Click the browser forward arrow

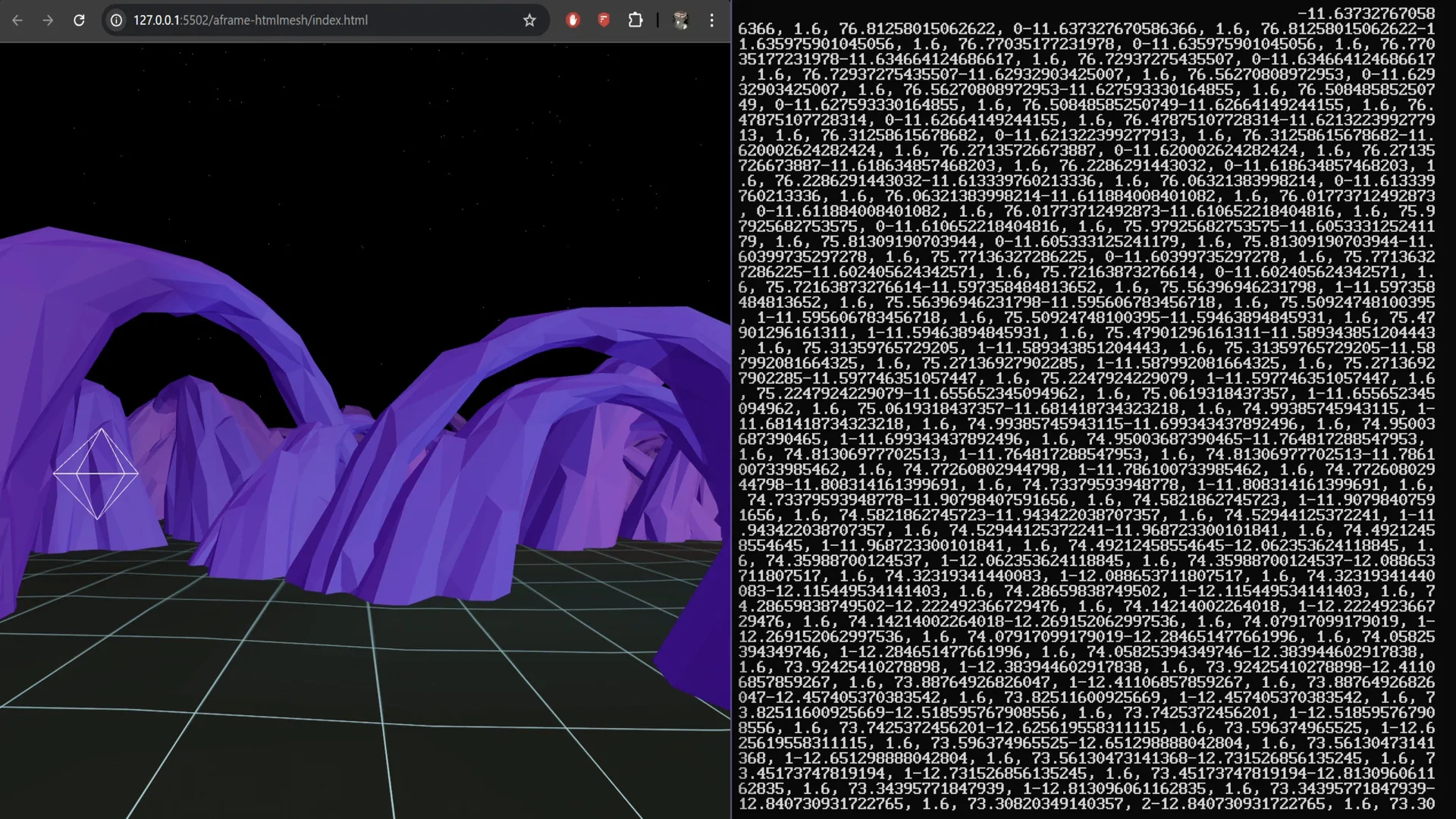(48, 20)
